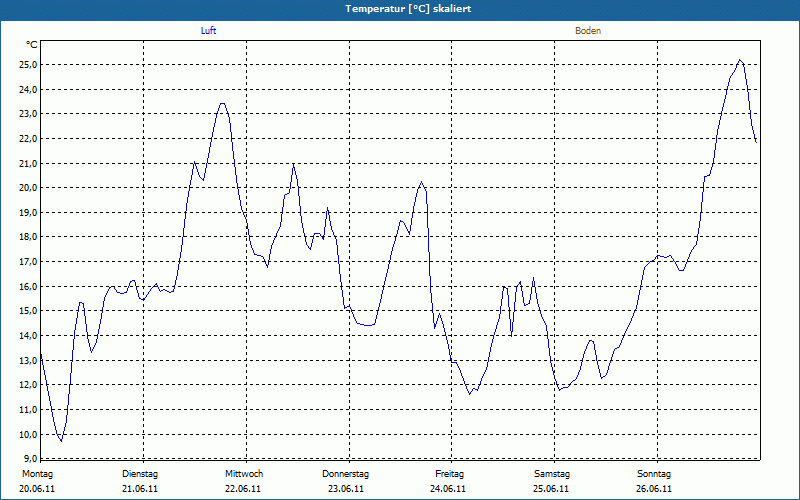Click the date '21.06.11'

pyautogui.click(x=140, y=489)
